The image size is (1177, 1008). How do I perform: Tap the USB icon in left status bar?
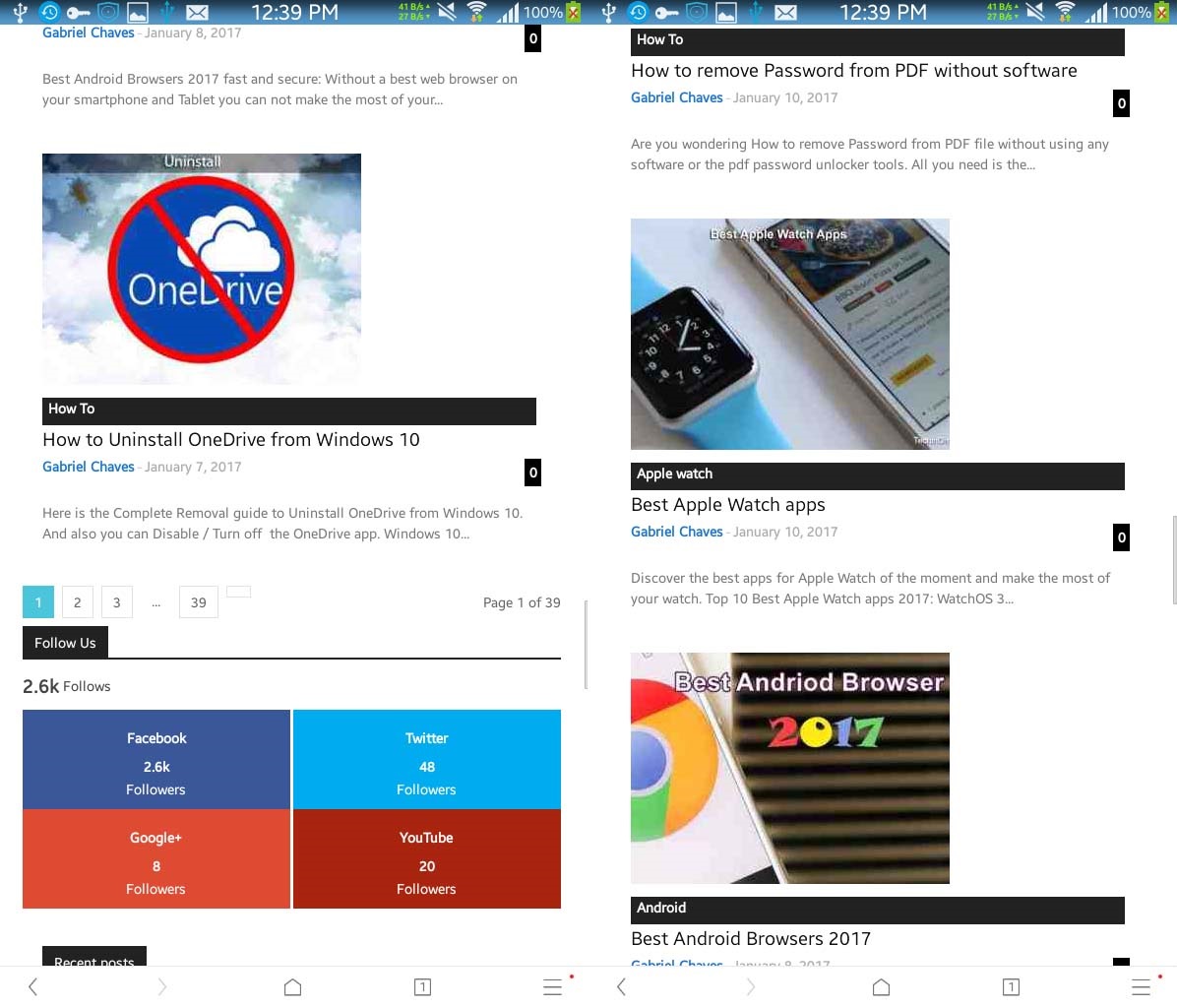click(x=21, y=12)
